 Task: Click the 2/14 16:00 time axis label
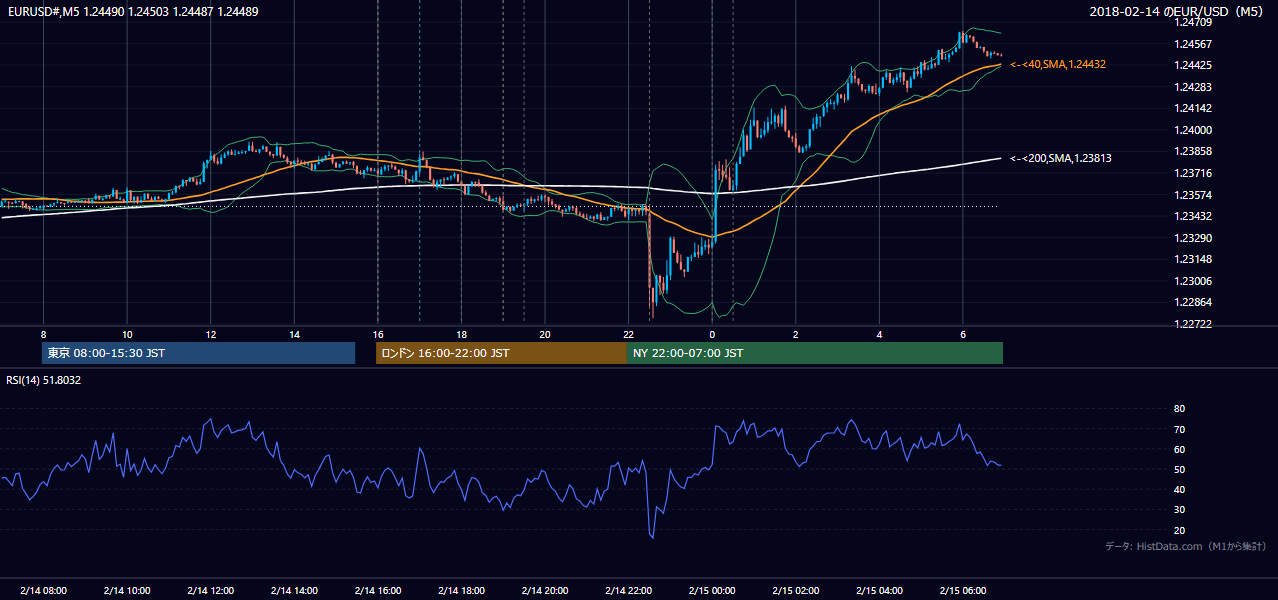[x=378, y=591]
